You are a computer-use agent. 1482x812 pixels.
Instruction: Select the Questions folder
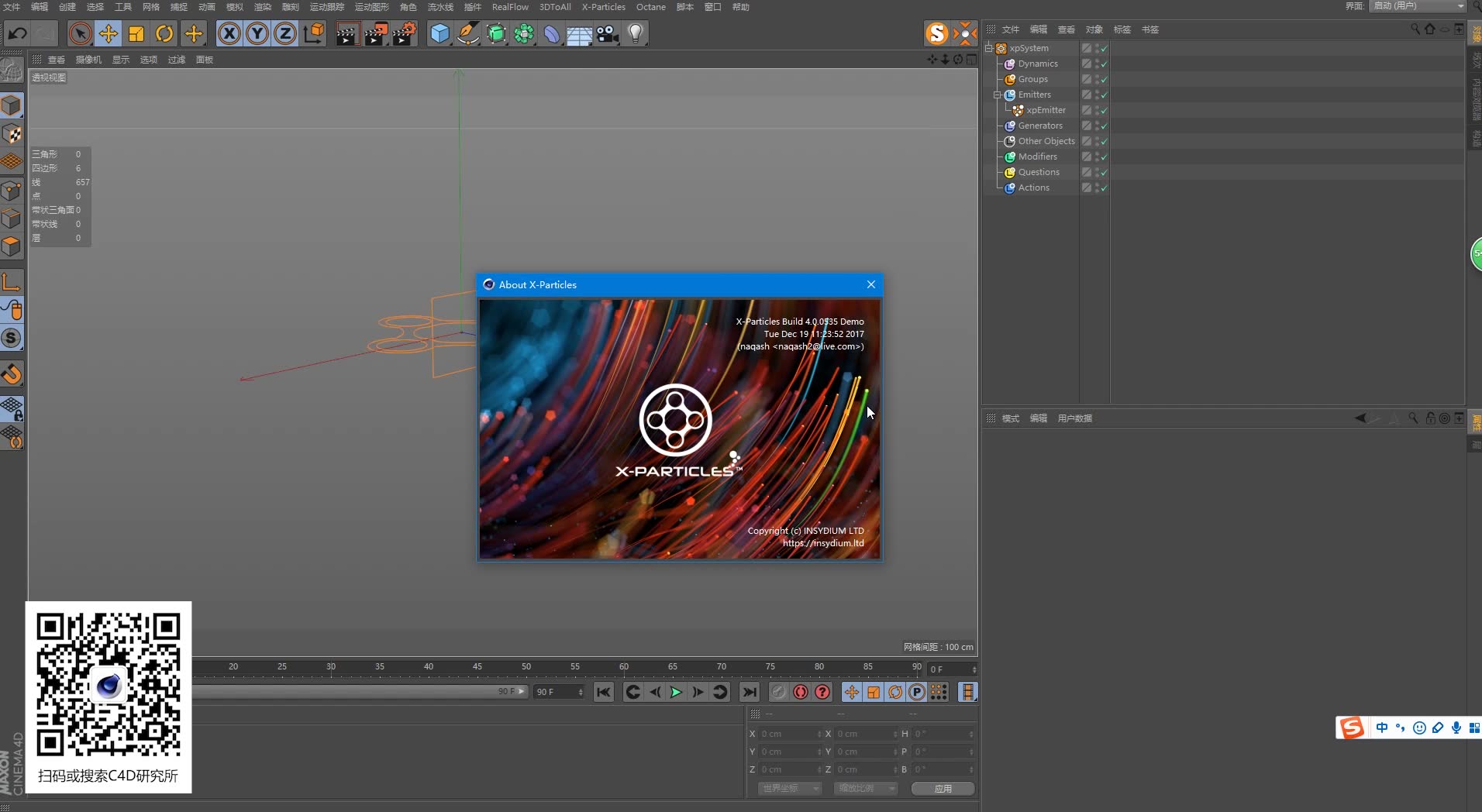click(1039, 172)
